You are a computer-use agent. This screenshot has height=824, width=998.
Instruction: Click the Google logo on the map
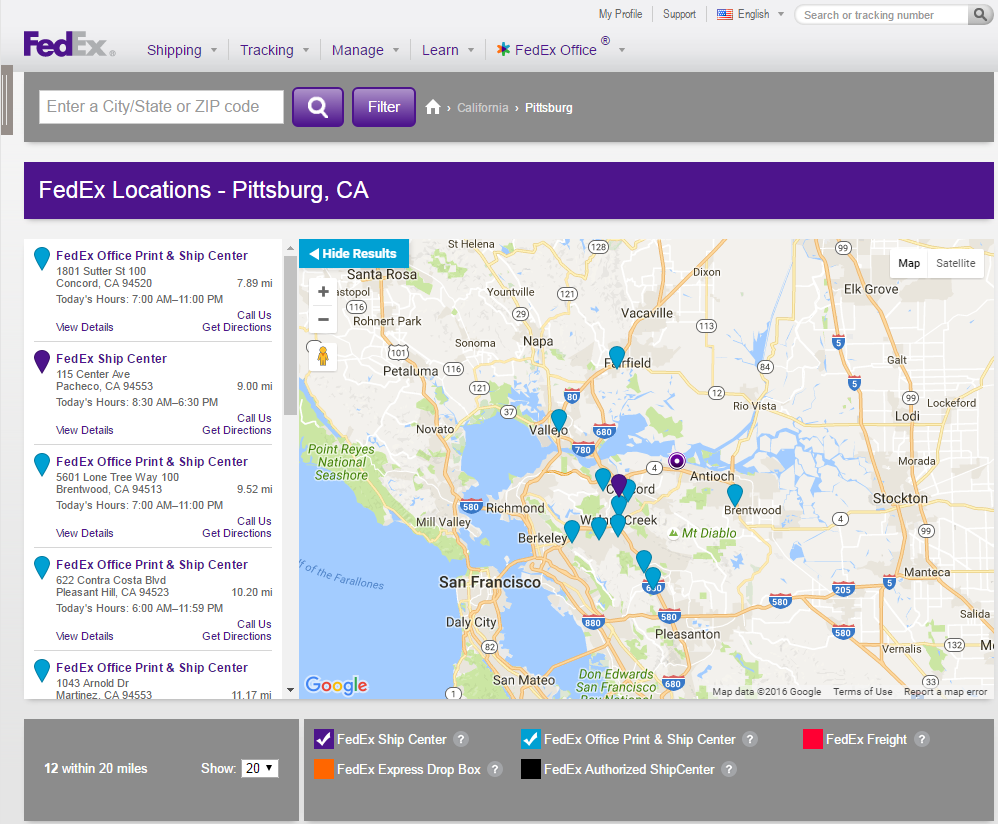(336, 685)
